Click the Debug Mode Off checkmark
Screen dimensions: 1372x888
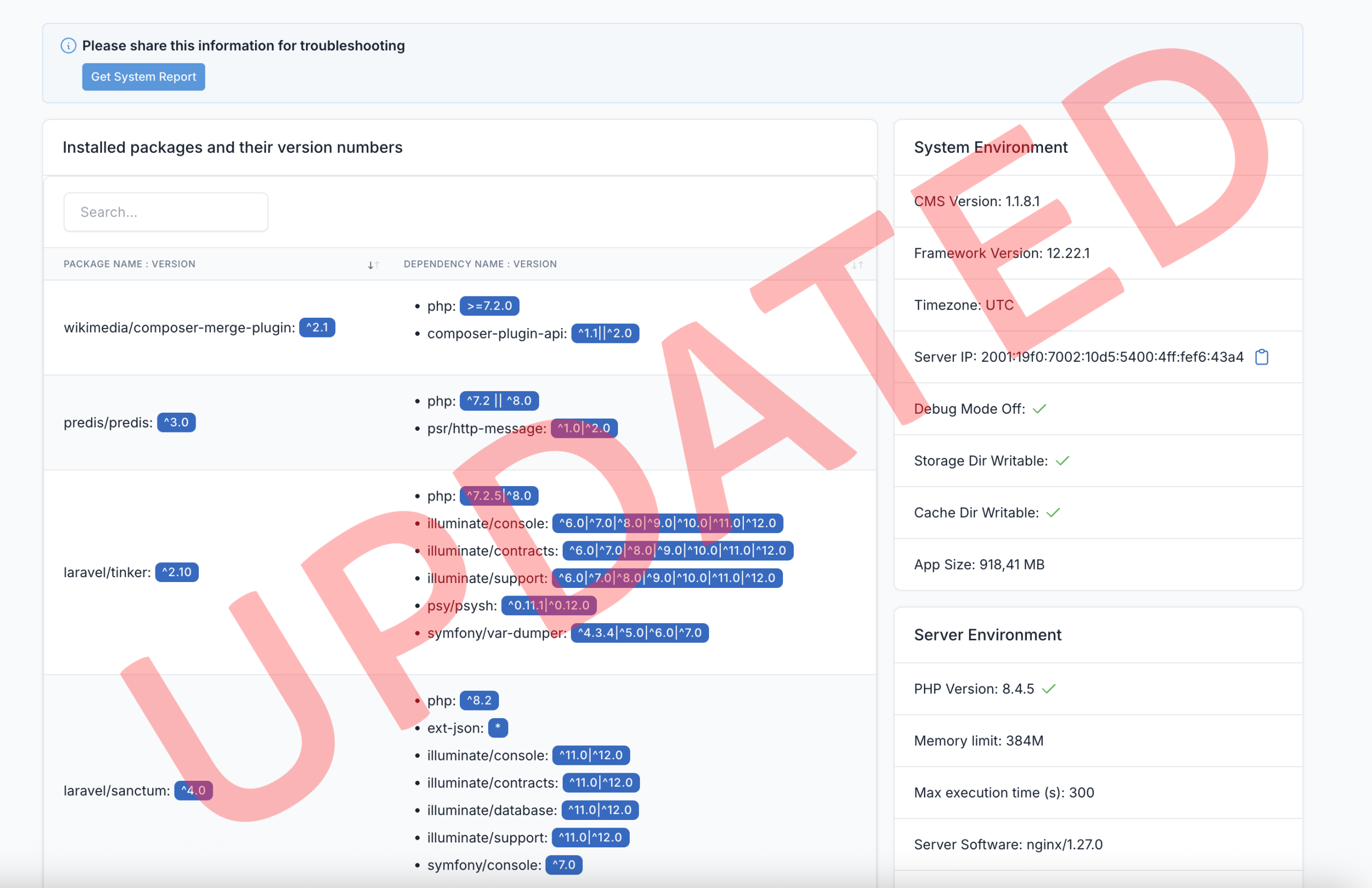point(1039,409)
